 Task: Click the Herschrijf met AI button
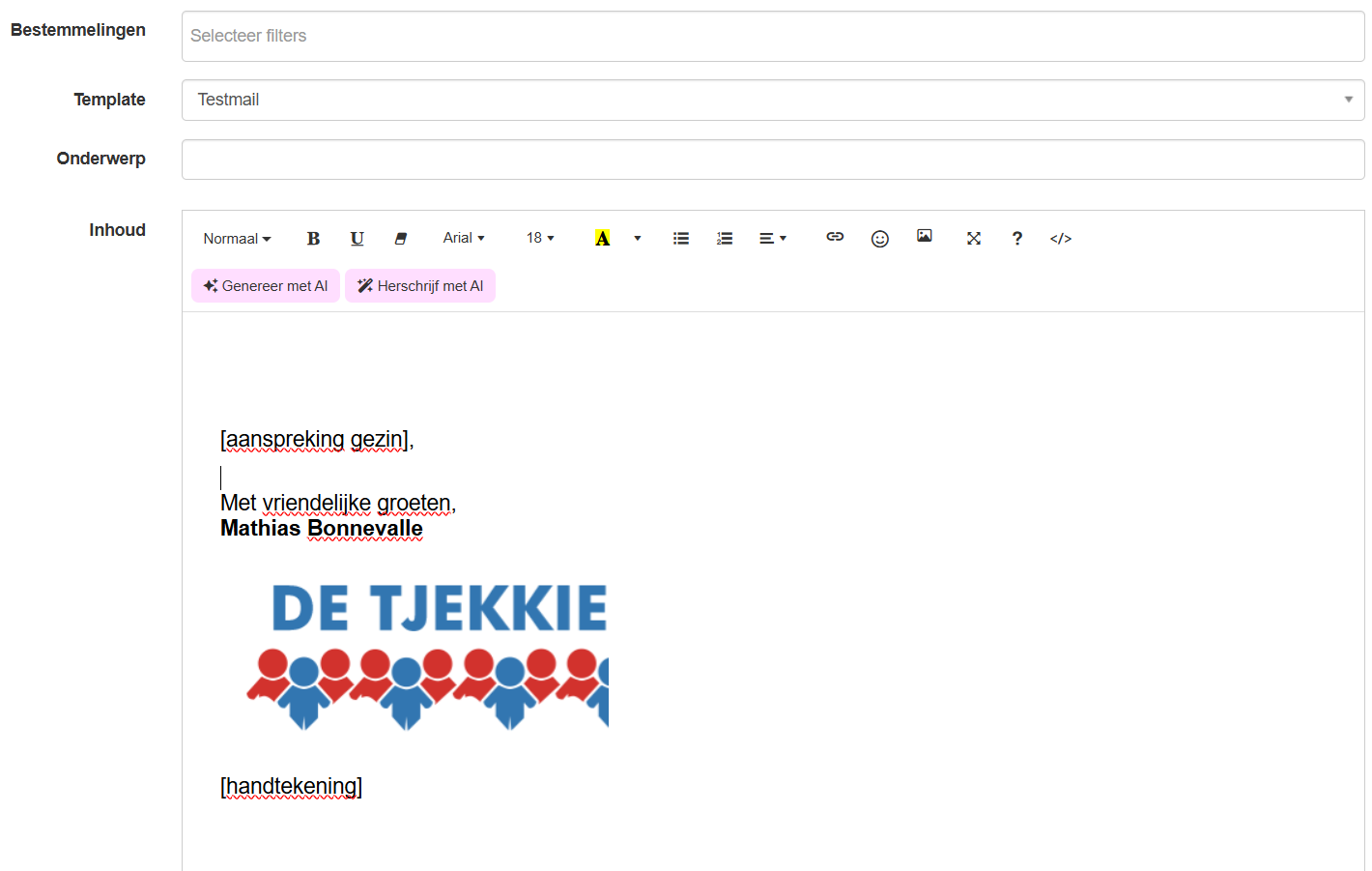[x=420, y=286]
